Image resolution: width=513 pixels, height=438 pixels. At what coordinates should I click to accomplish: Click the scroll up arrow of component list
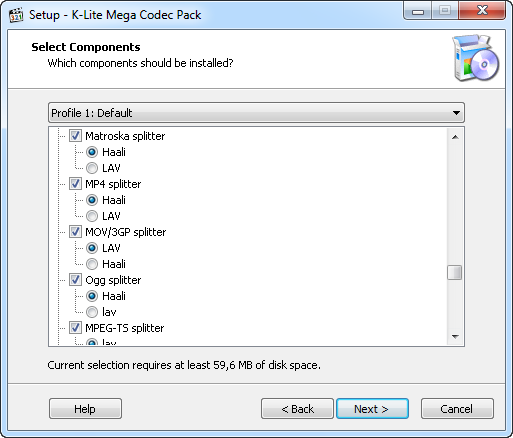pyautogui.click(x=455, y=137)
